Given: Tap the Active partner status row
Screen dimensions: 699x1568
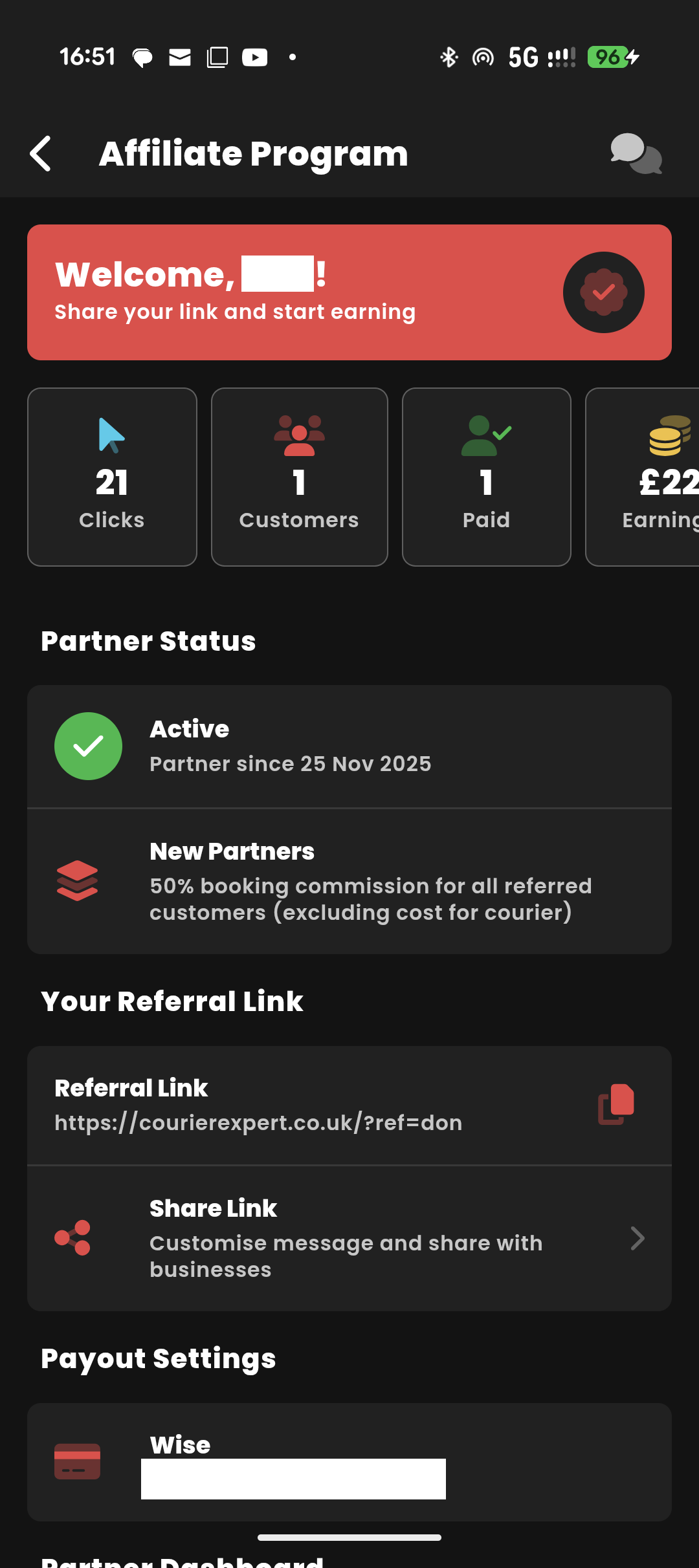Looking at the screenshot, I should coord(349,746).
